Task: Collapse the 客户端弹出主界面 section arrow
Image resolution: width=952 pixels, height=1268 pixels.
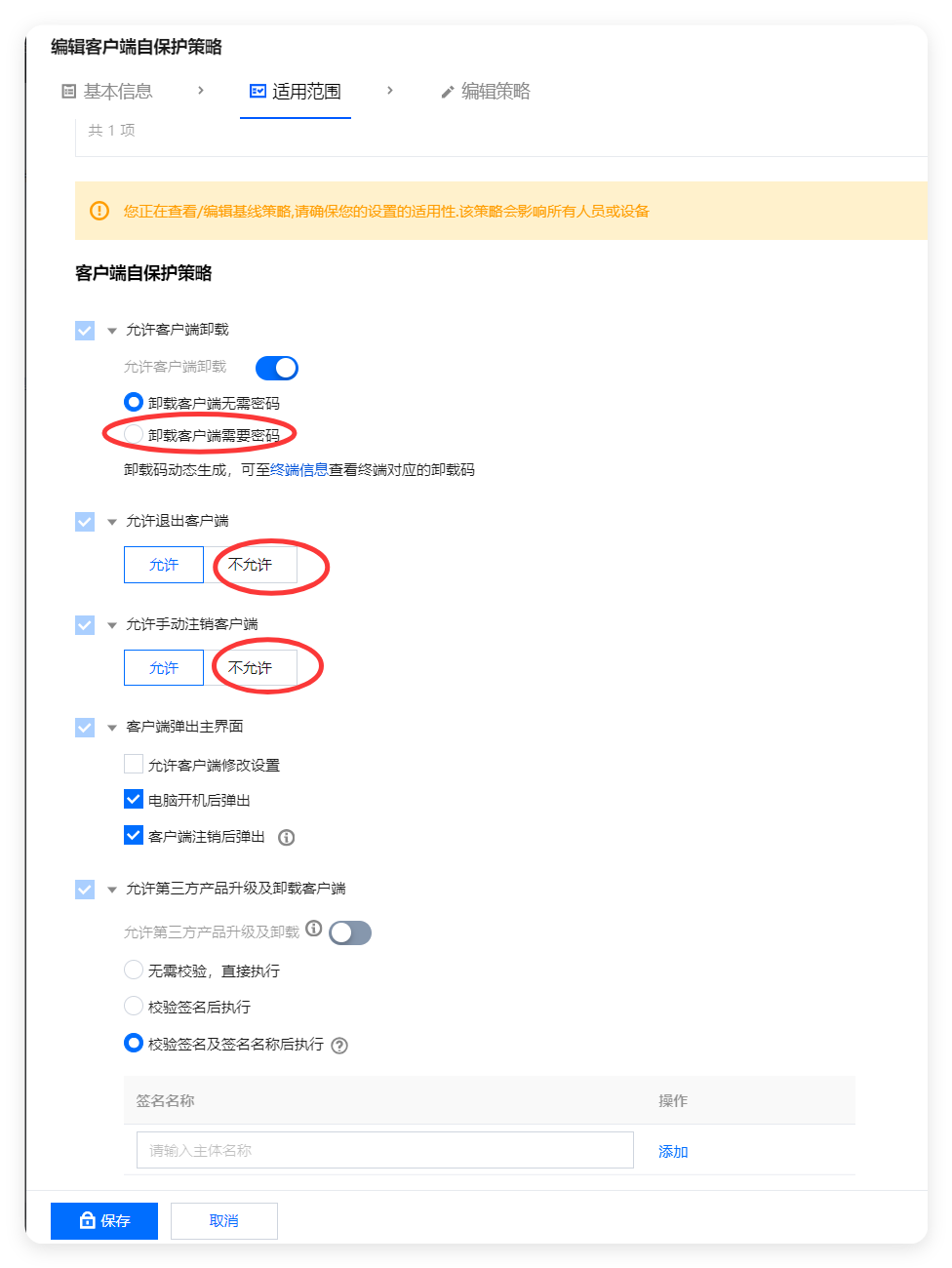Action: (x=112, y=728)
